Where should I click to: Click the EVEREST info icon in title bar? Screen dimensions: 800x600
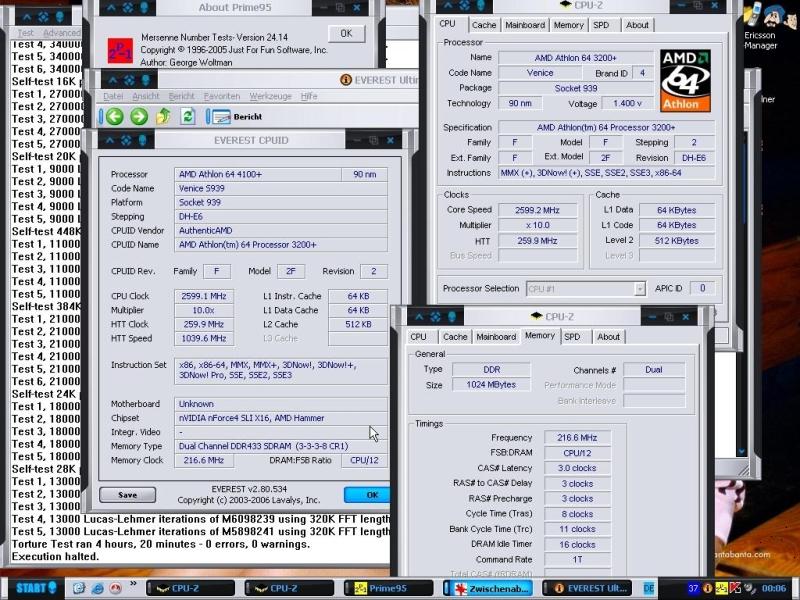346,80
